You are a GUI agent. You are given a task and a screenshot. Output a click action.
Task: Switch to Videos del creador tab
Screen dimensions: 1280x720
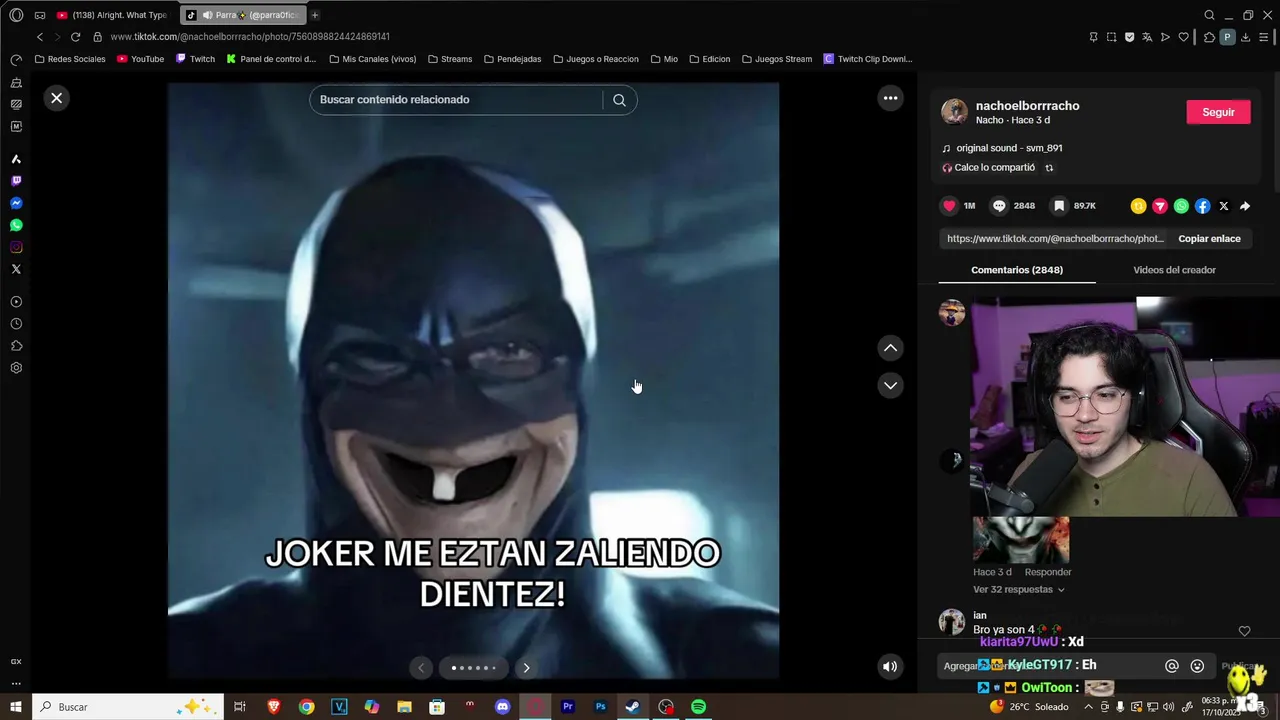coord(1174,270)
